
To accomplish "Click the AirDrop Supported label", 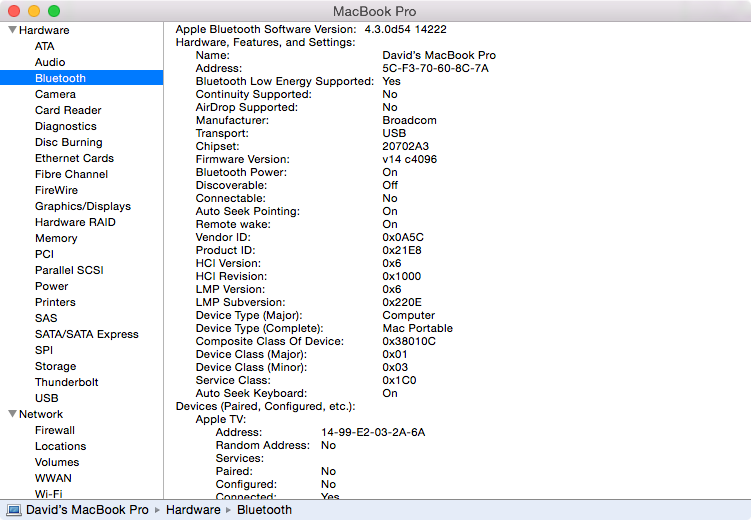I will [247, 107].
